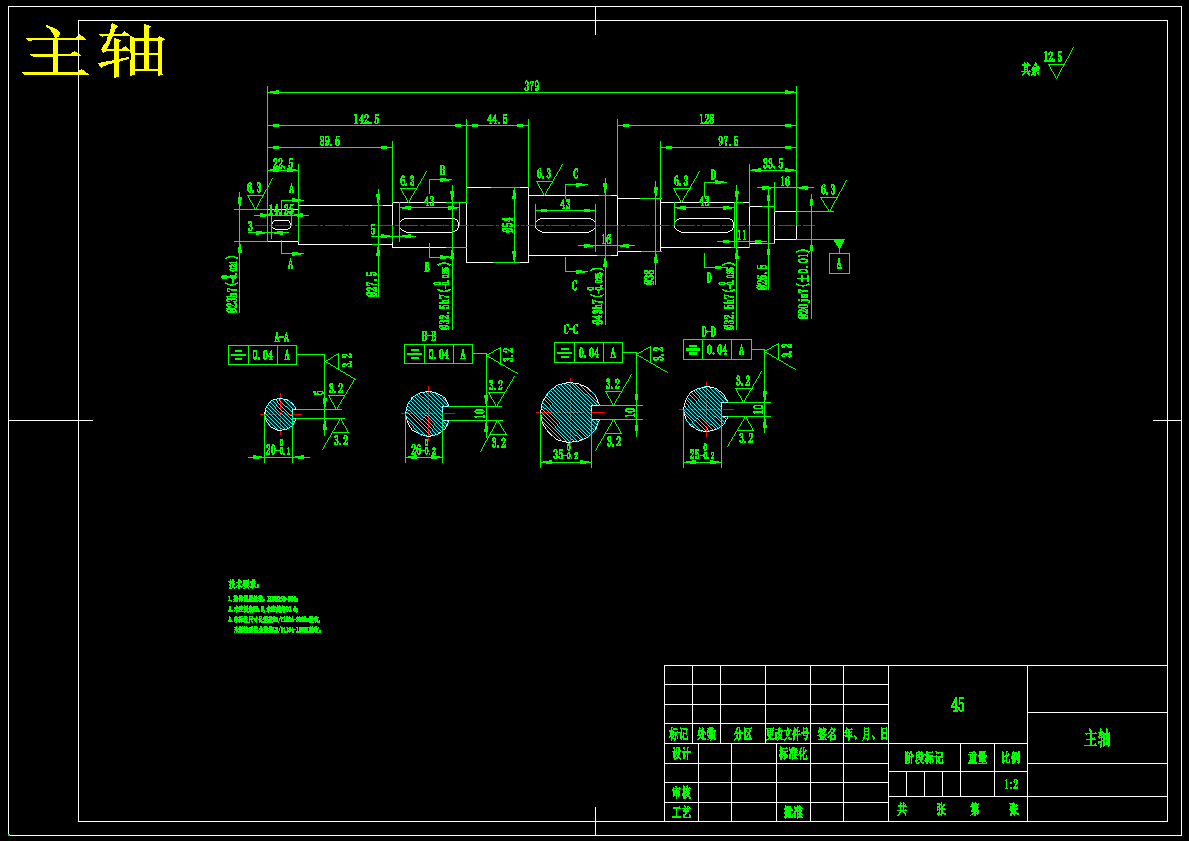Select the overall length dimension 379

(x=532, y=86)
